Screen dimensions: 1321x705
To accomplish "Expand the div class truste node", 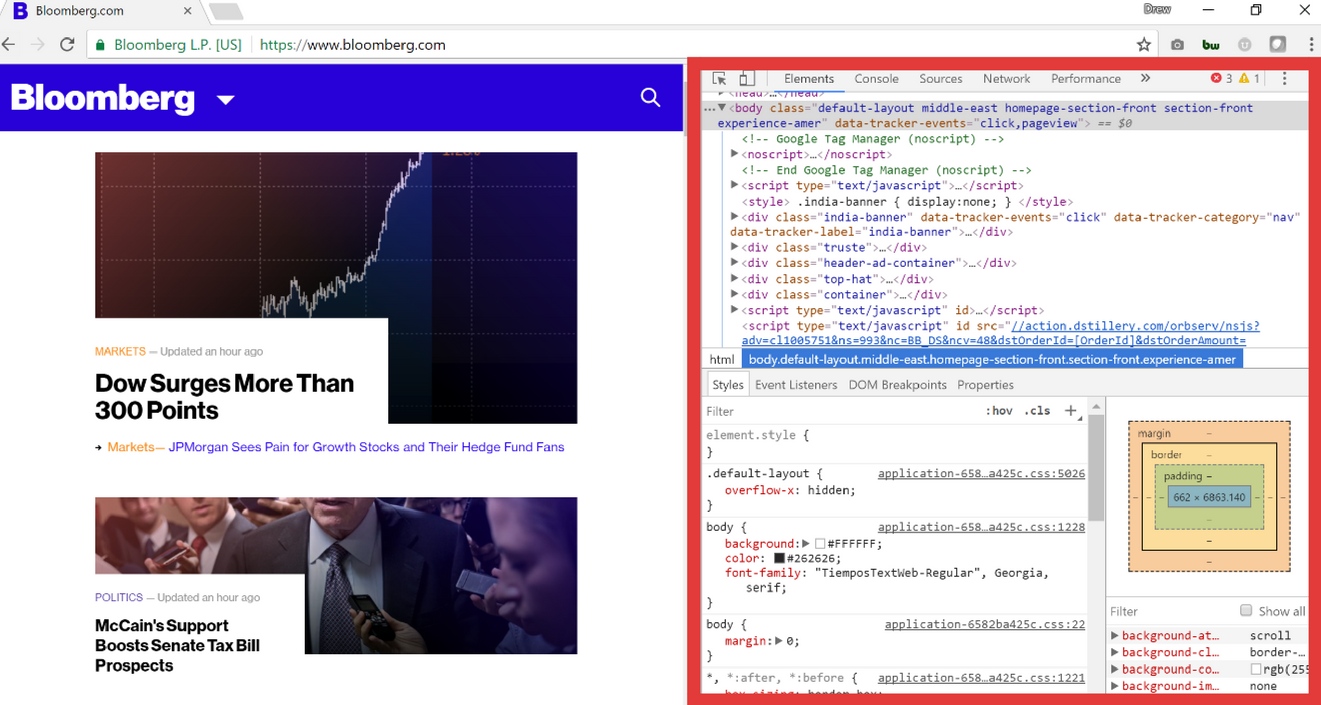I will (x=735, y=247).
